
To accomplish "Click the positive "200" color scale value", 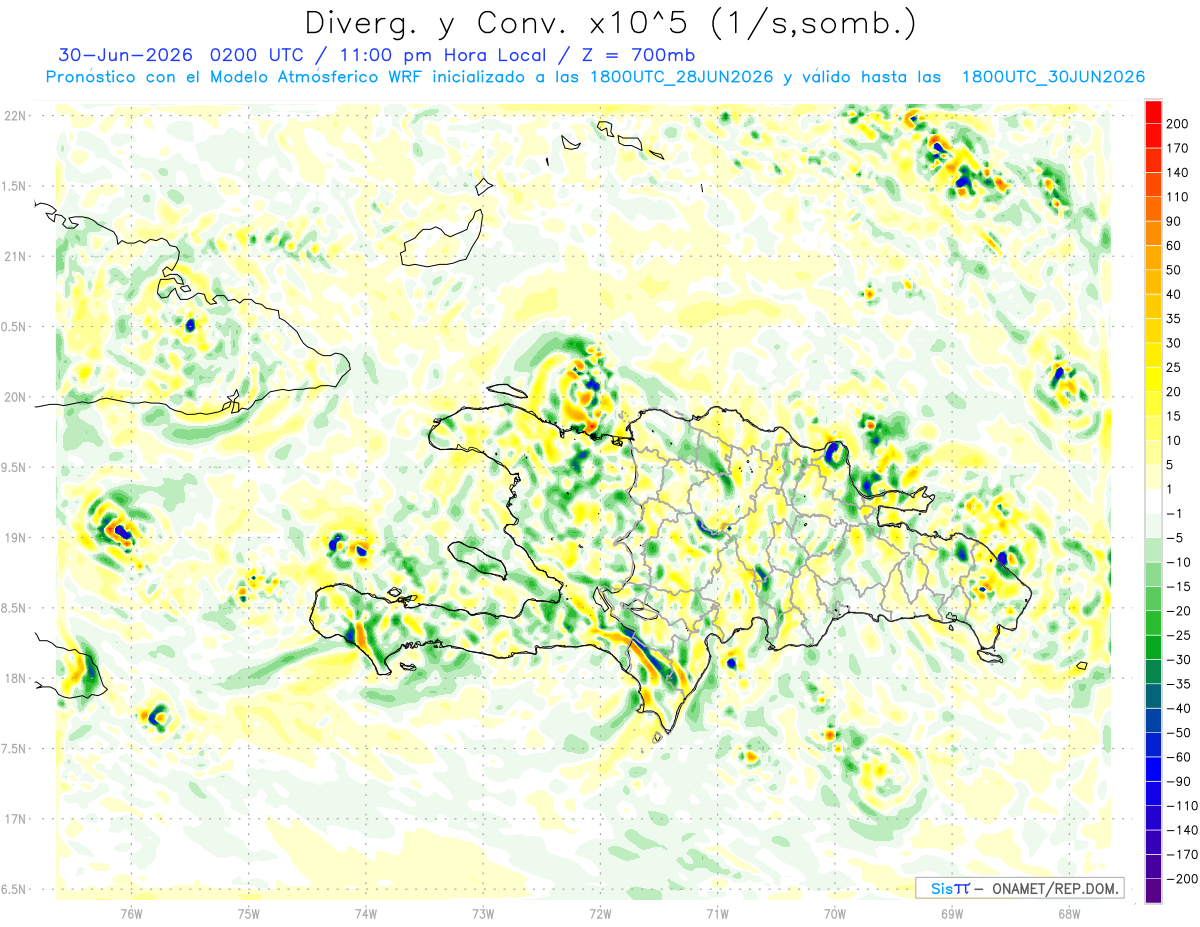I will tap(1177, 124).
